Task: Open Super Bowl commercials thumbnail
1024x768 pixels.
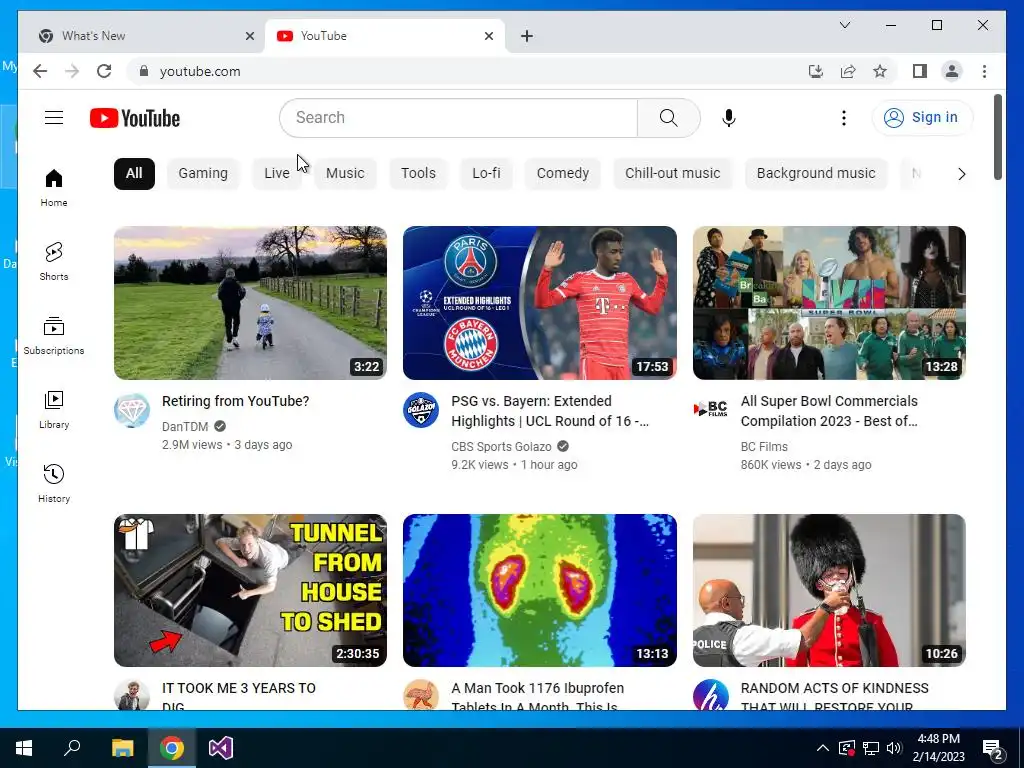Action: [x=829, y=302]
